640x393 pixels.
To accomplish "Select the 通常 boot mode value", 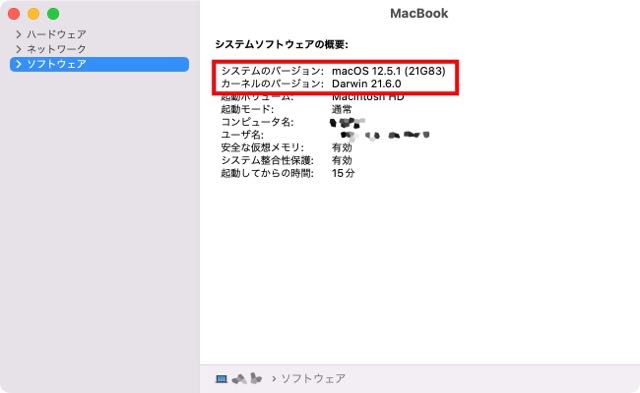I will coord(342,109).
